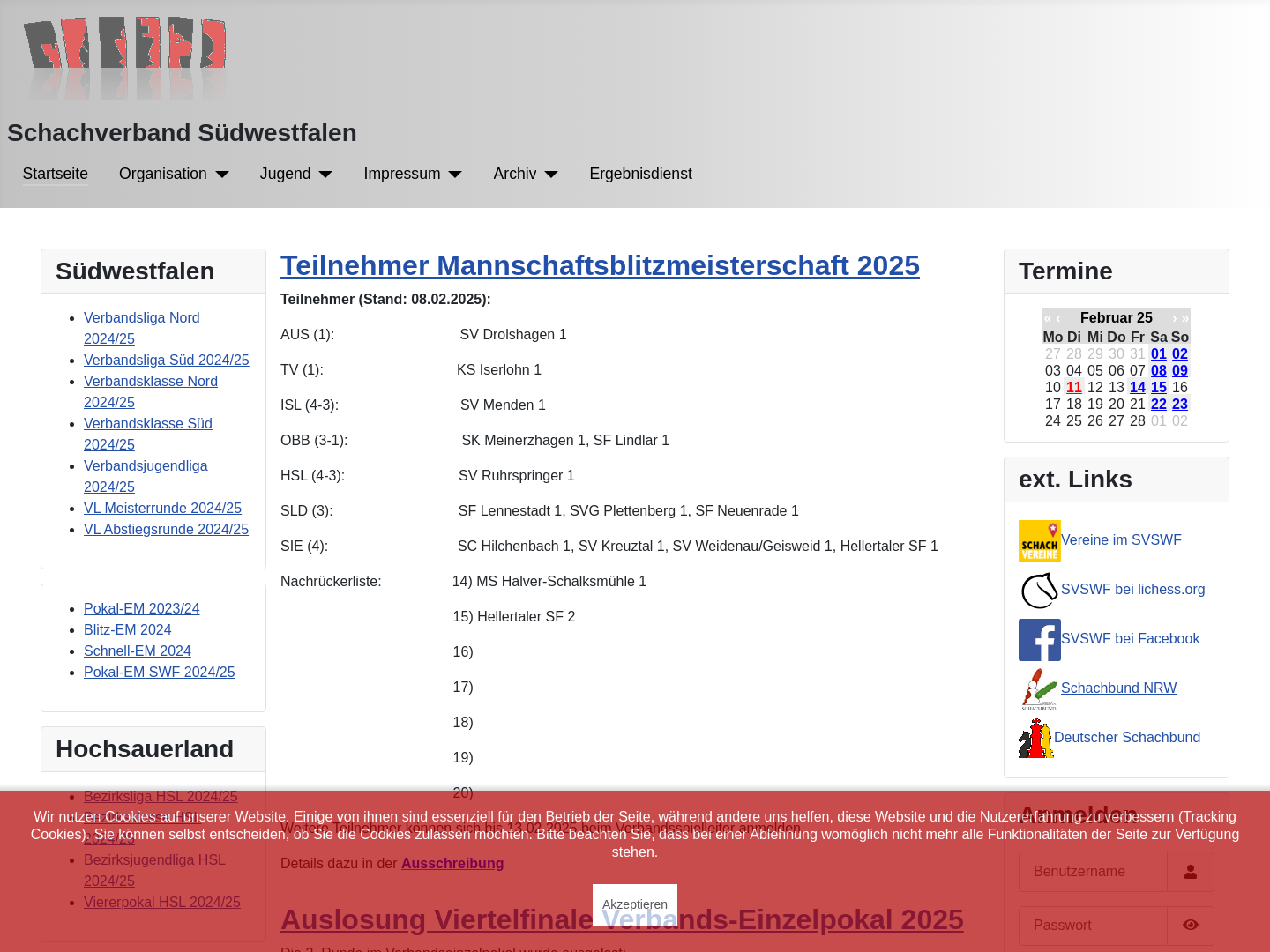Open the Jugend menu item
The width and height of the screenshot is (1270, 952).
(286, 174)
